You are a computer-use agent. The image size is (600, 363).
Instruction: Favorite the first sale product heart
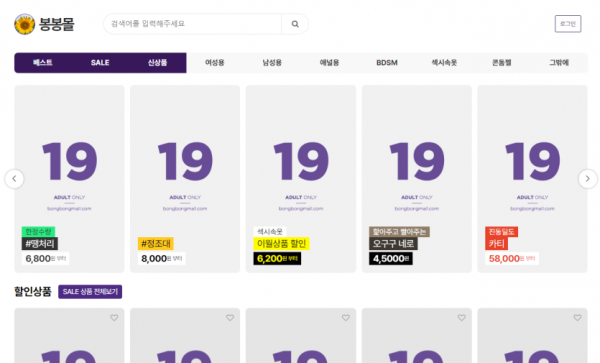point(114,317)
